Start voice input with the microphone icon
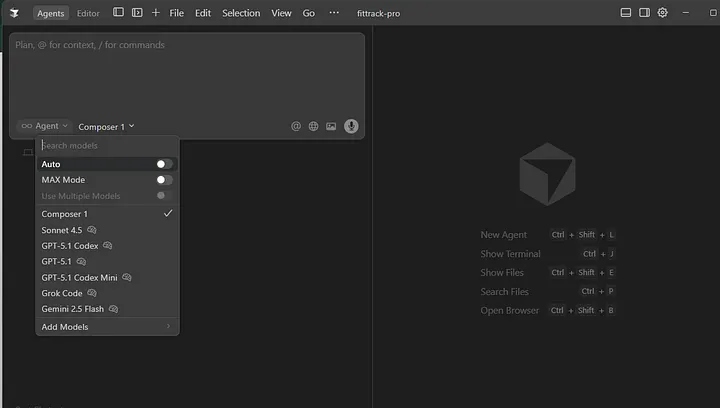Screen dimensions: 720x408 coord(351,126)
